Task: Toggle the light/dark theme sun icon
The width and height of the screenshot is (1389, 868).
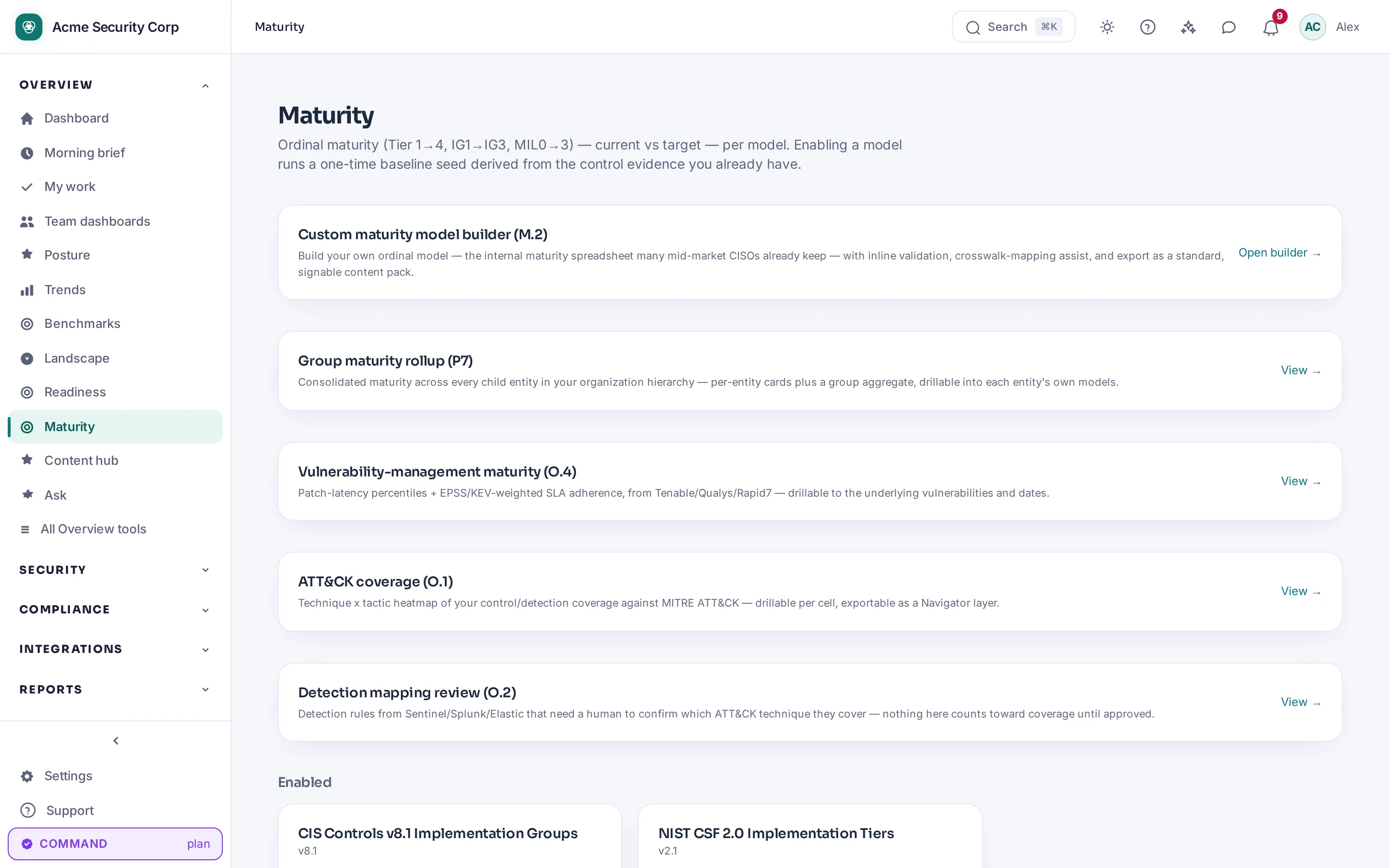Action: (1107, 27)
